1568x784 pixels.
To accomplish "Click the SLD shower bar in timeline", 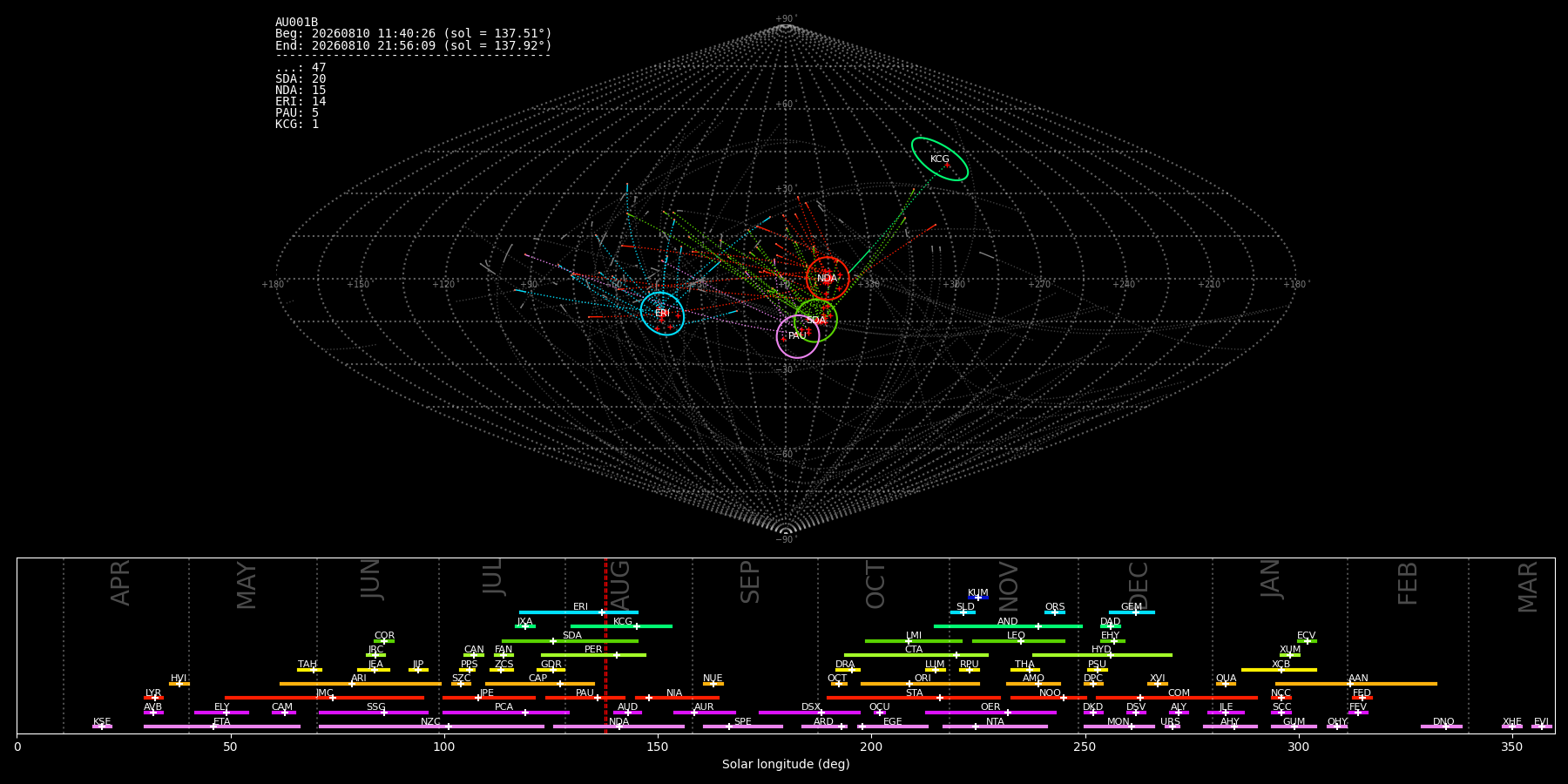I will coord(963,612).
